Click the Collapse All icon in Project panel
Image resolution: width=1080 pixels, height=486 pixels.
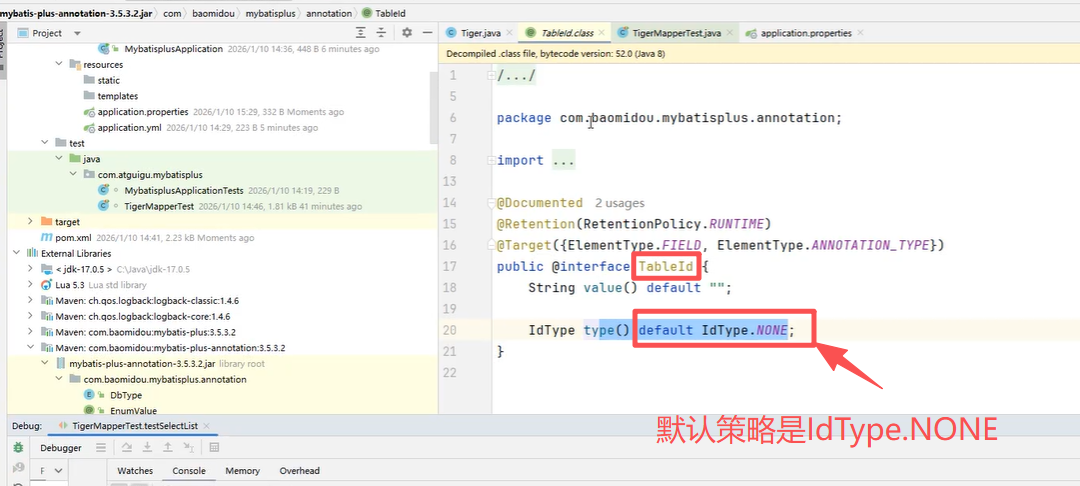[x=381, y=33]
